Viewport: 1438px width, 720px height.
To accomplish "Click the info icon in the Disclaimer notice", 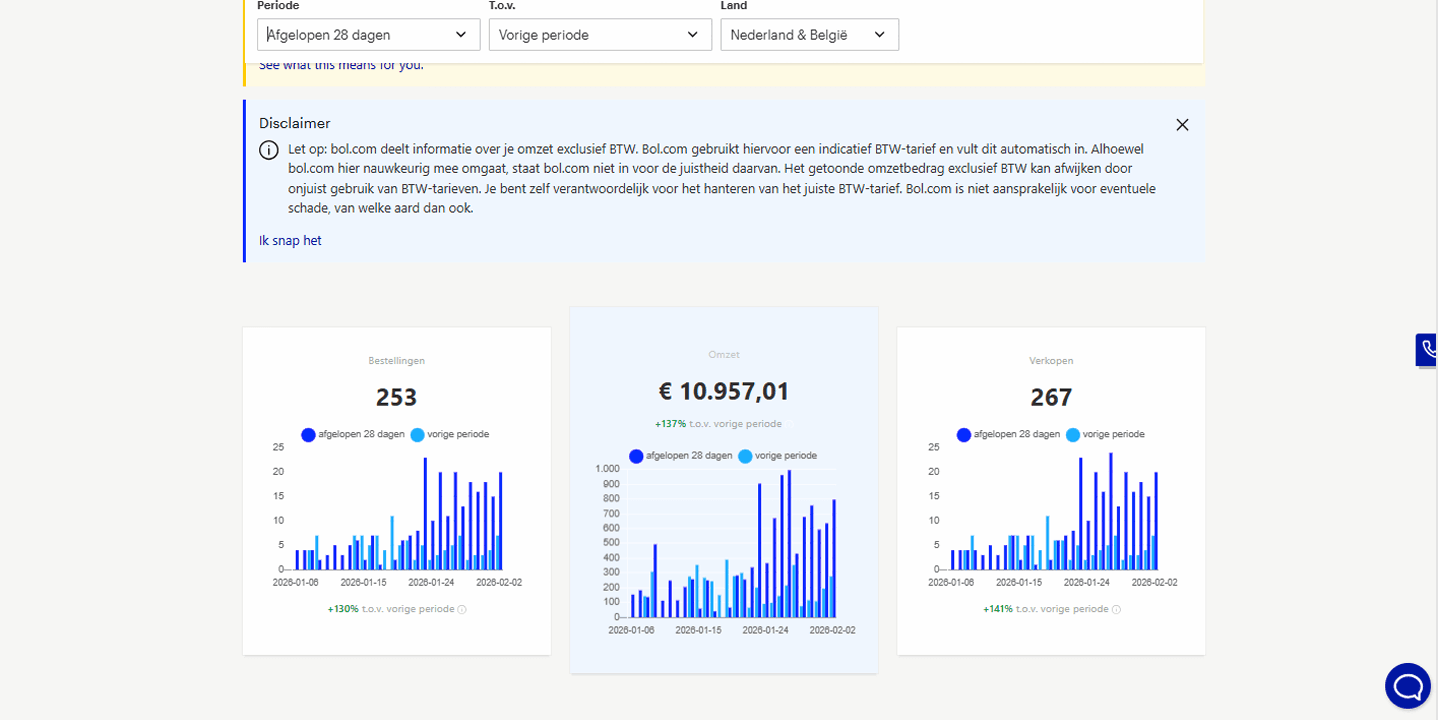I will [x=268, y=149].
